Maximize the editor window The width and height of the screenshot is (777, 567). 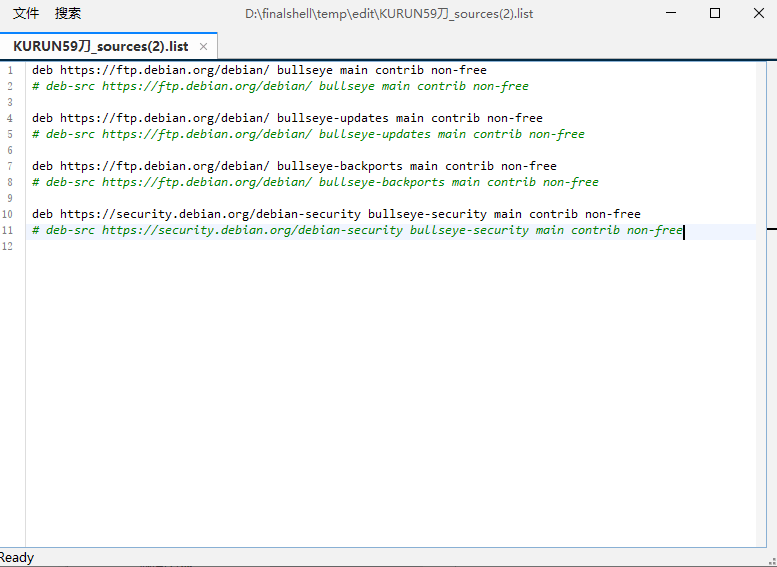(x=714, y=13)
